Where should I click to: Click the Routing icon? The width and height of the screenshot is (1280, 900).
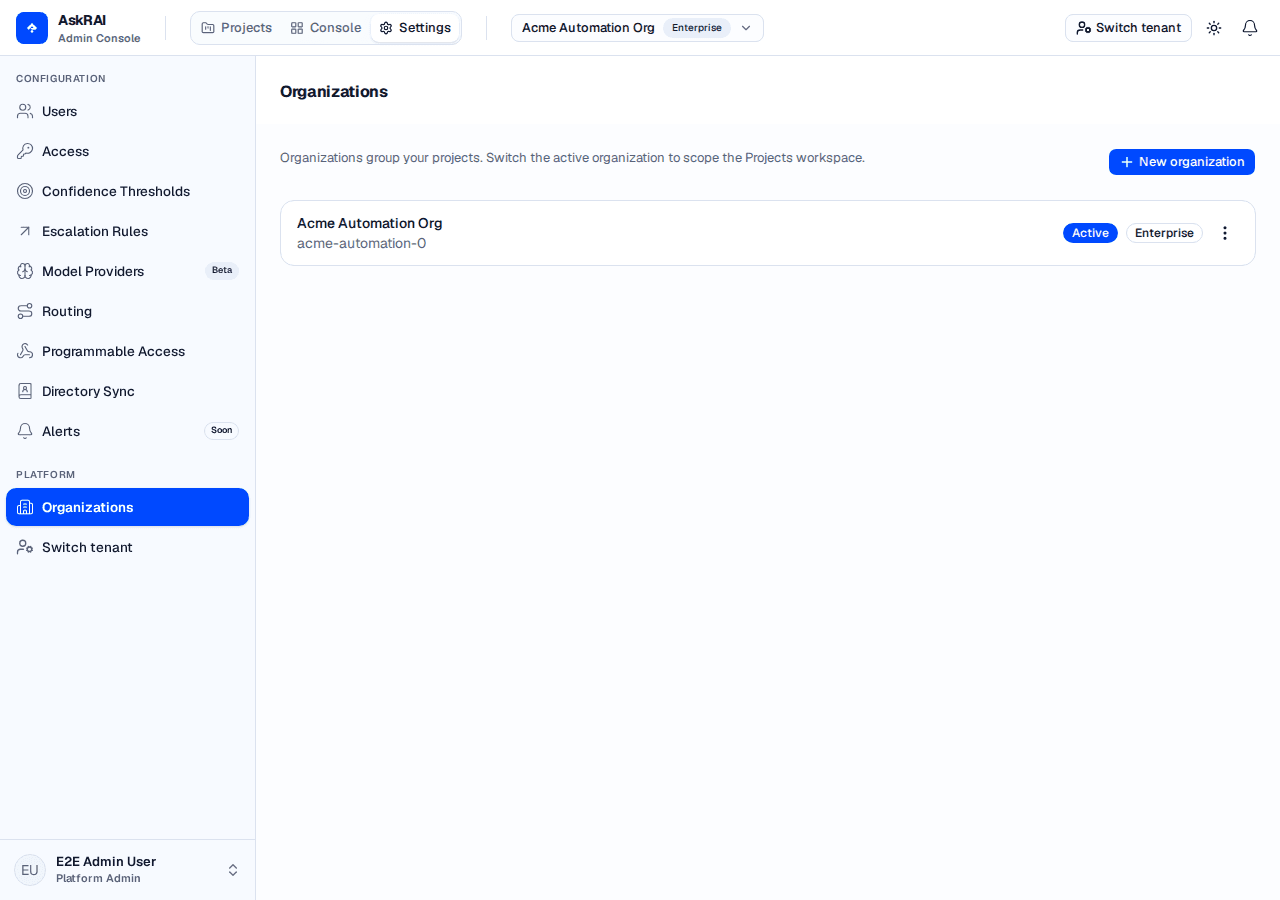point(25,311)
